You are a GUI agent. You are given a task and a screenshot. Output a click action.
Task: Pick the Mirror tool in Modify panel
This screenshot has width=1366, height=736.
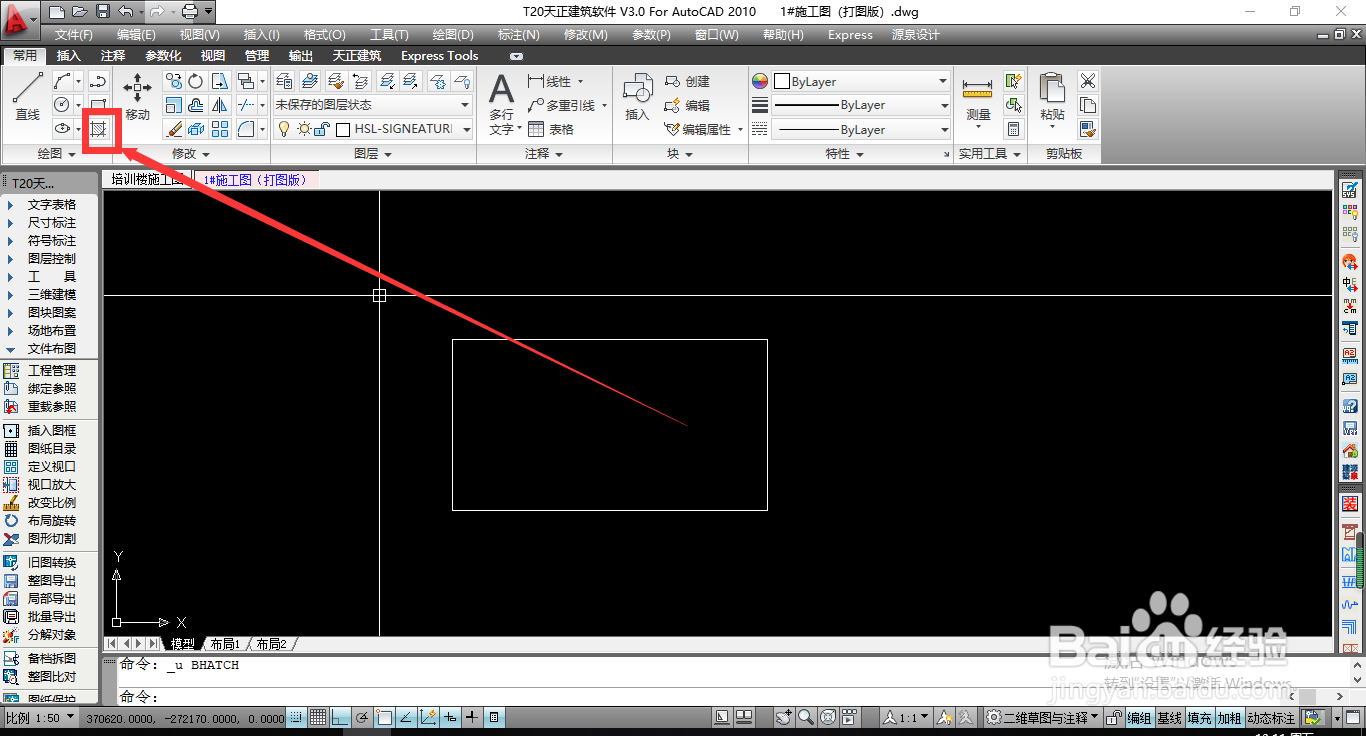[220, 105]
